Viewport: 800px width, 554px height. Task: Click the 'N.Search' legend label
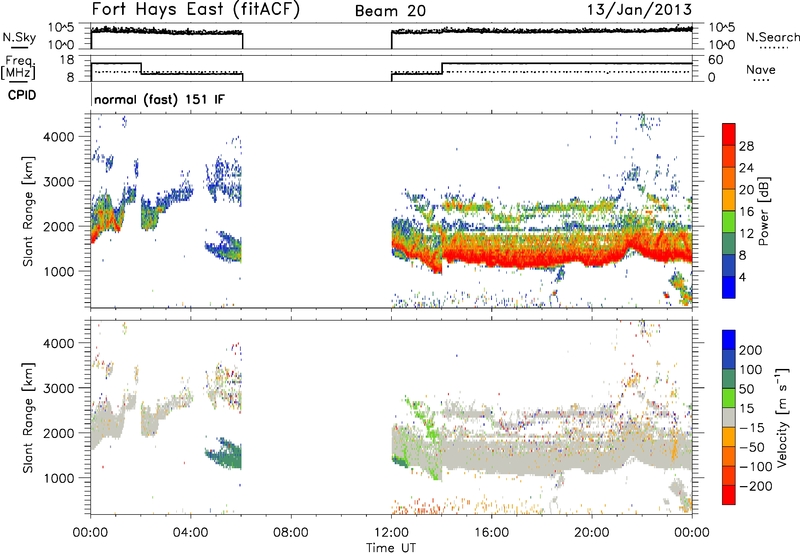tap(772, 37)
